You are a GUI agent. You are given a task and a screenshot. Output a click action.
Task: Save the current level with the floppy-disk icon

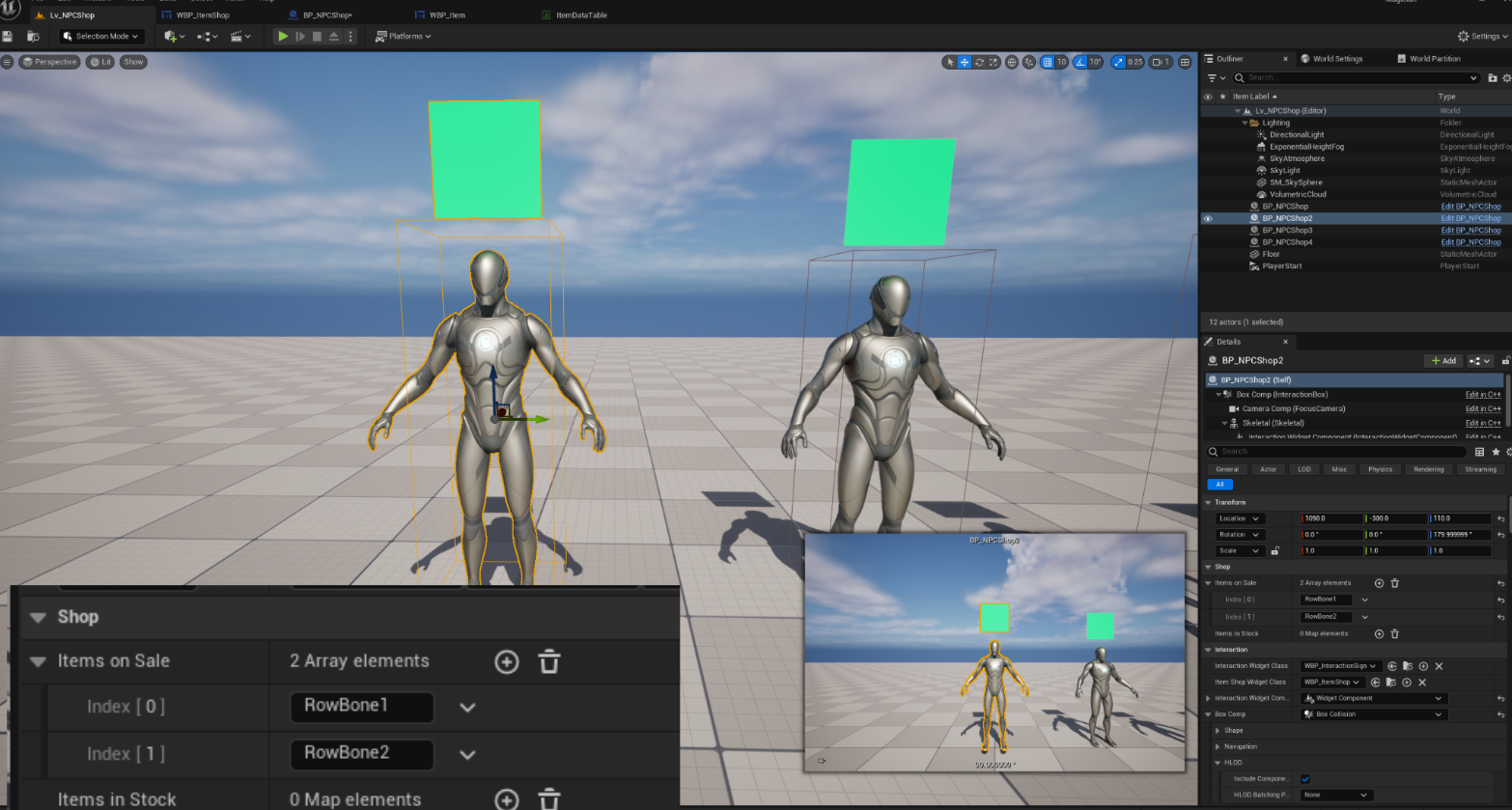8,36
